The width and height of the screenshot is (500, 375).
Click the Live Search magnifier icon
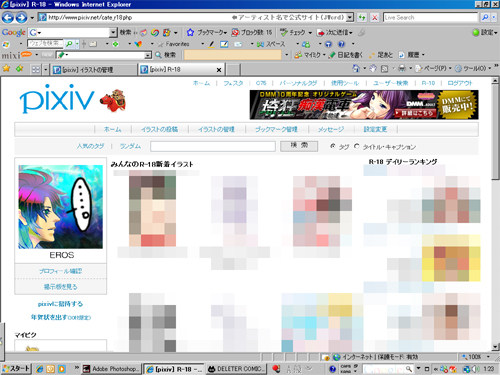[485, 17]
